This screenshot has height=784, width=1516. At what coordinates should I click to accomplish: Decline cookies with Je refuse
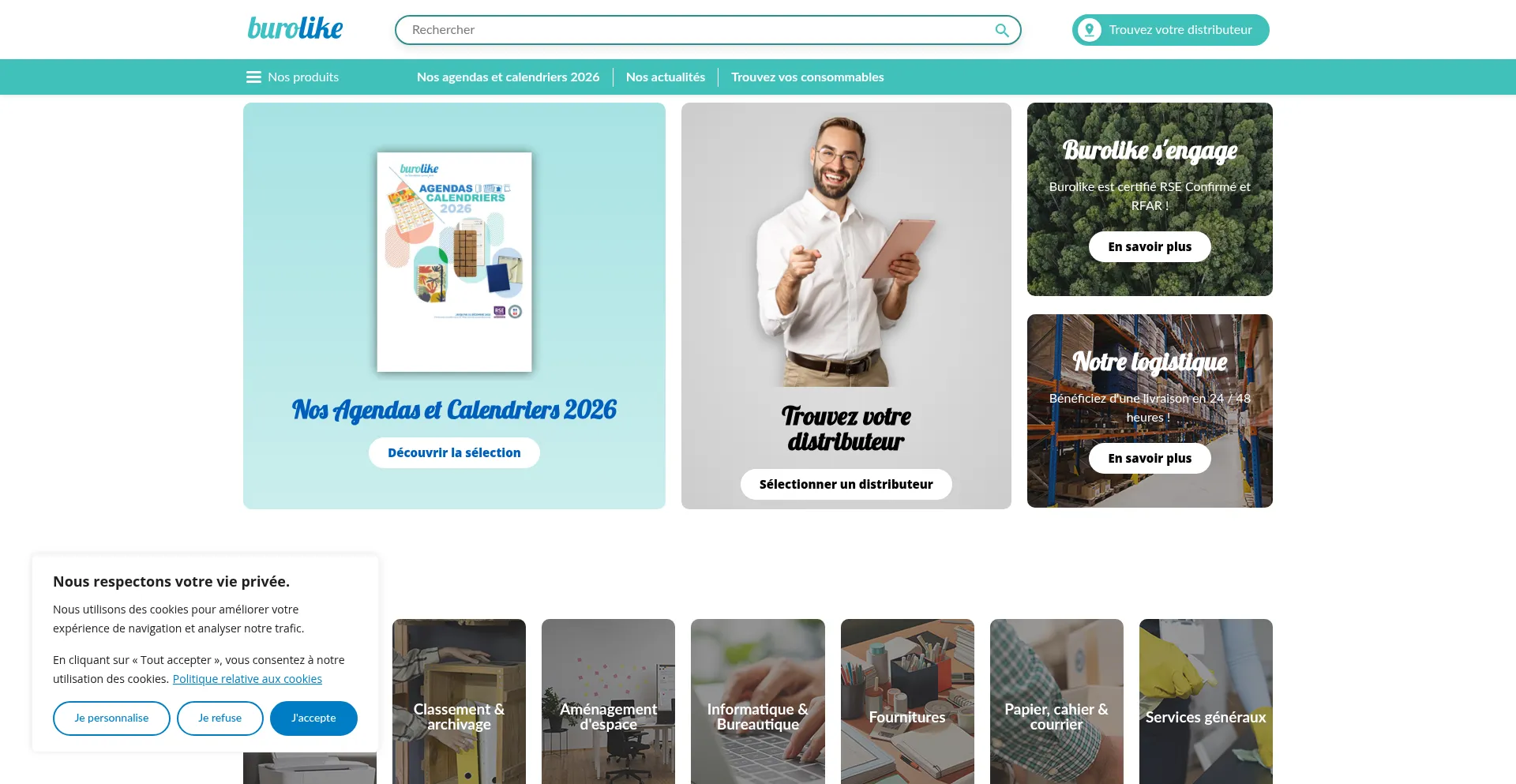(220, 718)
